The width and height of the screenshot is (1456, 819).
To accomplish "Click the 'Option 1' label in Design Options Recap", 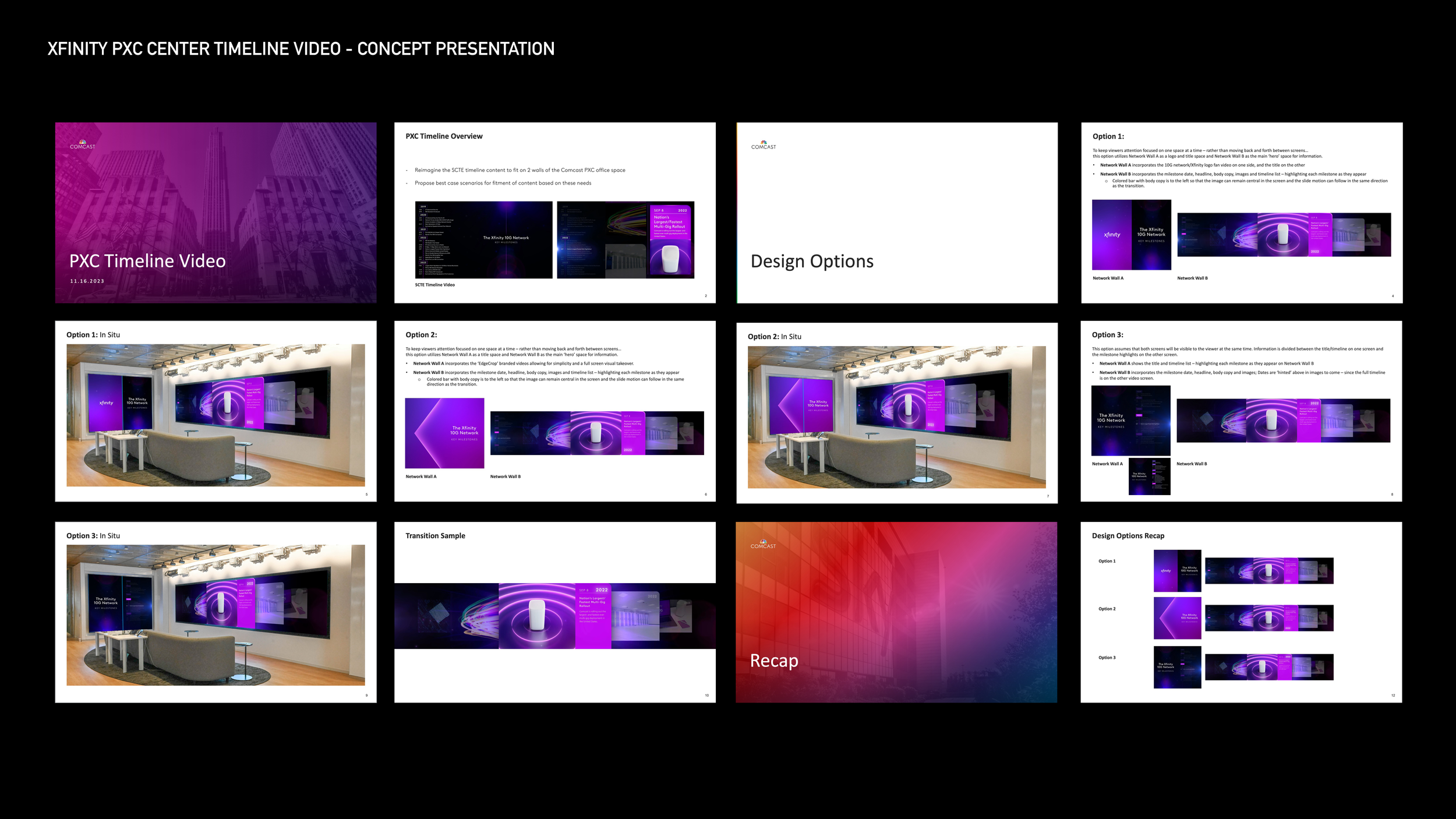I will coord(1107,562).
